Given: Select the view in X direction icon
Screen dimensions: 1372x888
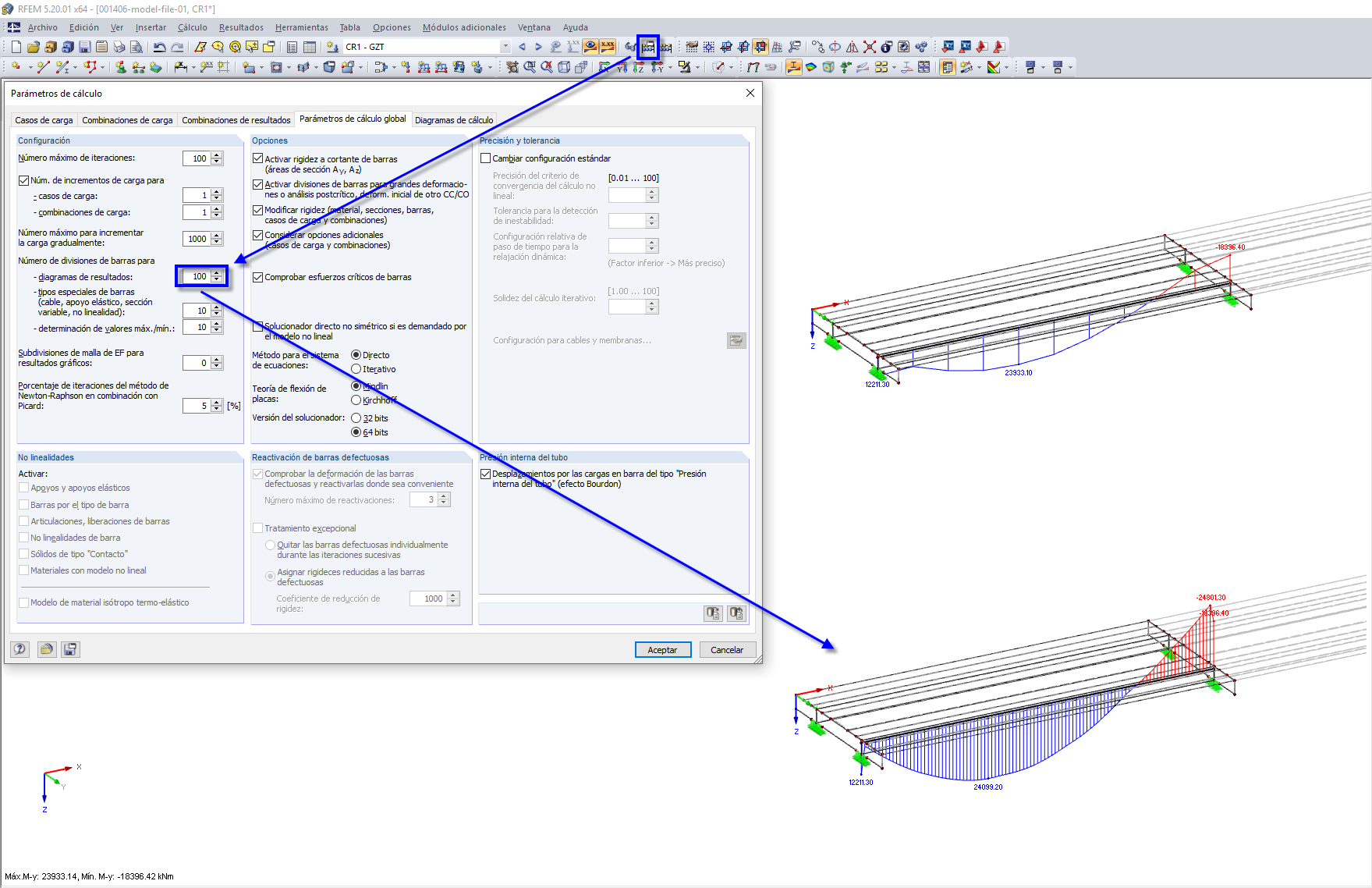Looking at the screenshot, I should [605, 67].
